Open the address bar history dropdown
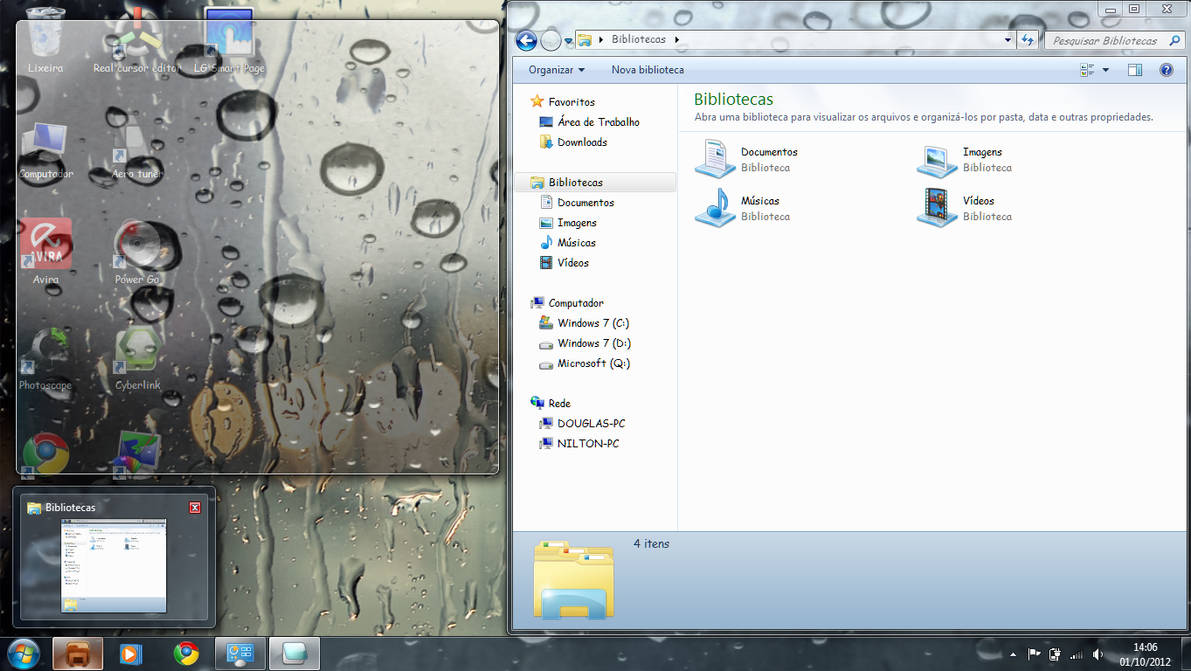Viewport: 1191px width, 671px height. 1006,39
